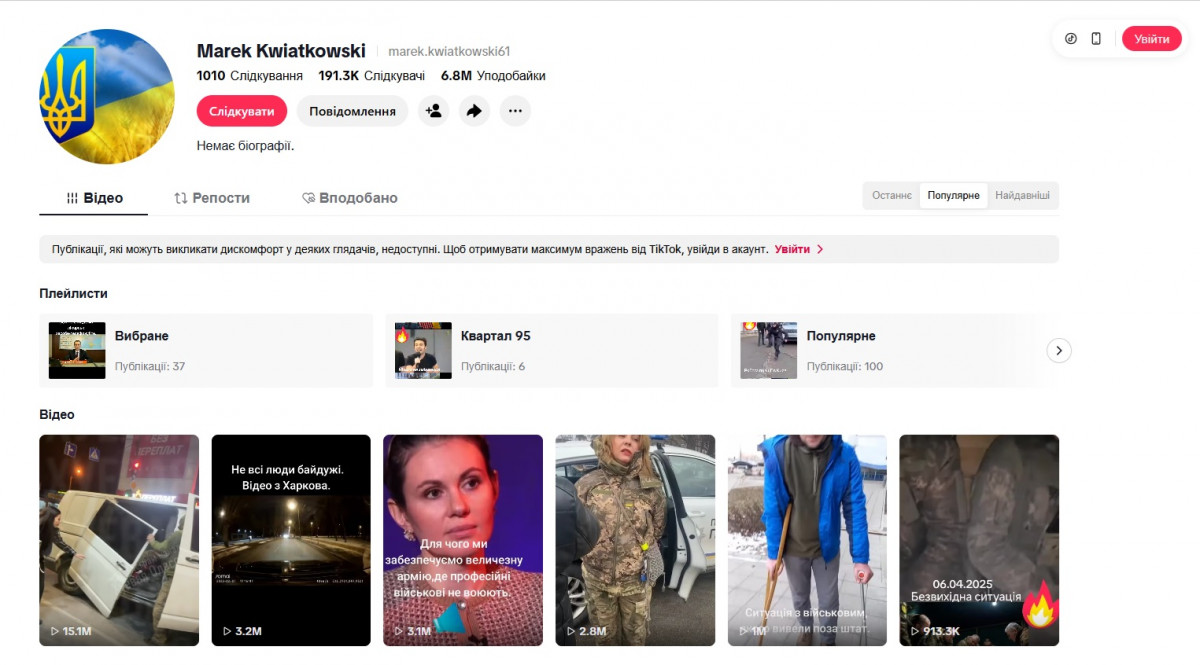1200x665 pixels.
Task: Click the coin icon near Увійти
Action: pyautogui.click(x=1071, y=39)
